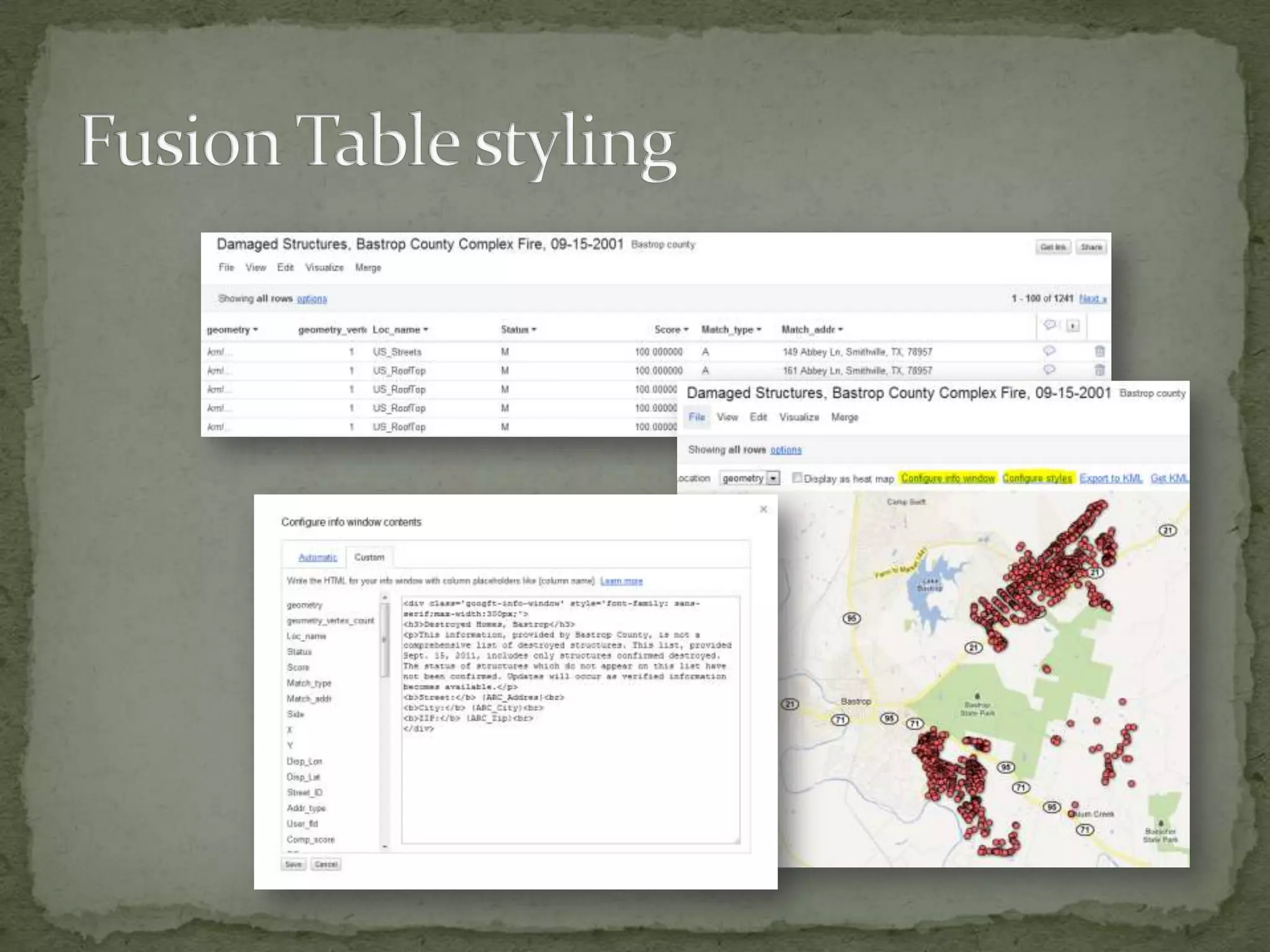The image size is (1270, 952).
Task: Click US_Streets cell in table
Action: 397,351
